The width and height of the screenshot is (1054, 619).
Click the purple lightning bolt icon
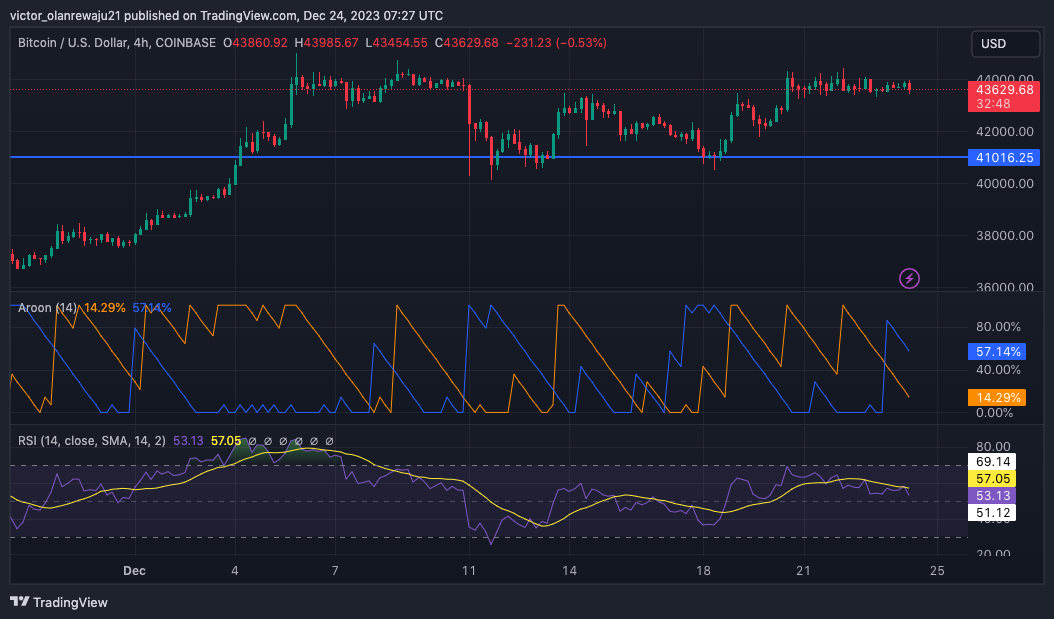(910, 278)
